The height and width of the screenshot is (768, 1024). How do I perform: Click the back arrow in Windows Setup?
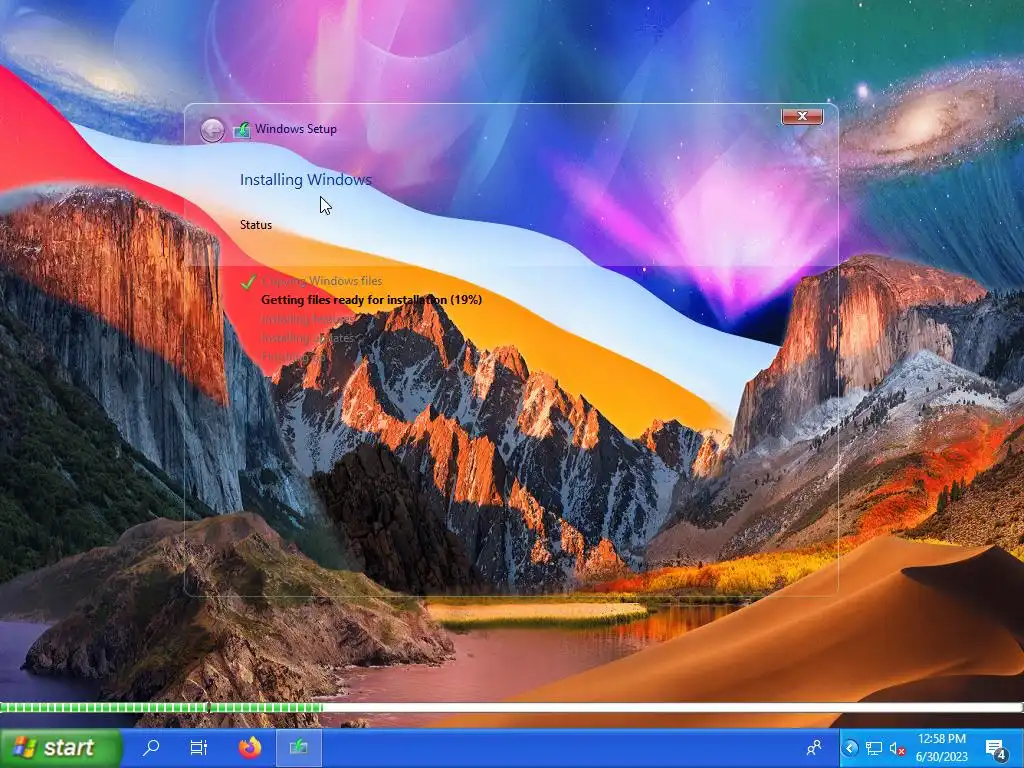pos(212,130)
